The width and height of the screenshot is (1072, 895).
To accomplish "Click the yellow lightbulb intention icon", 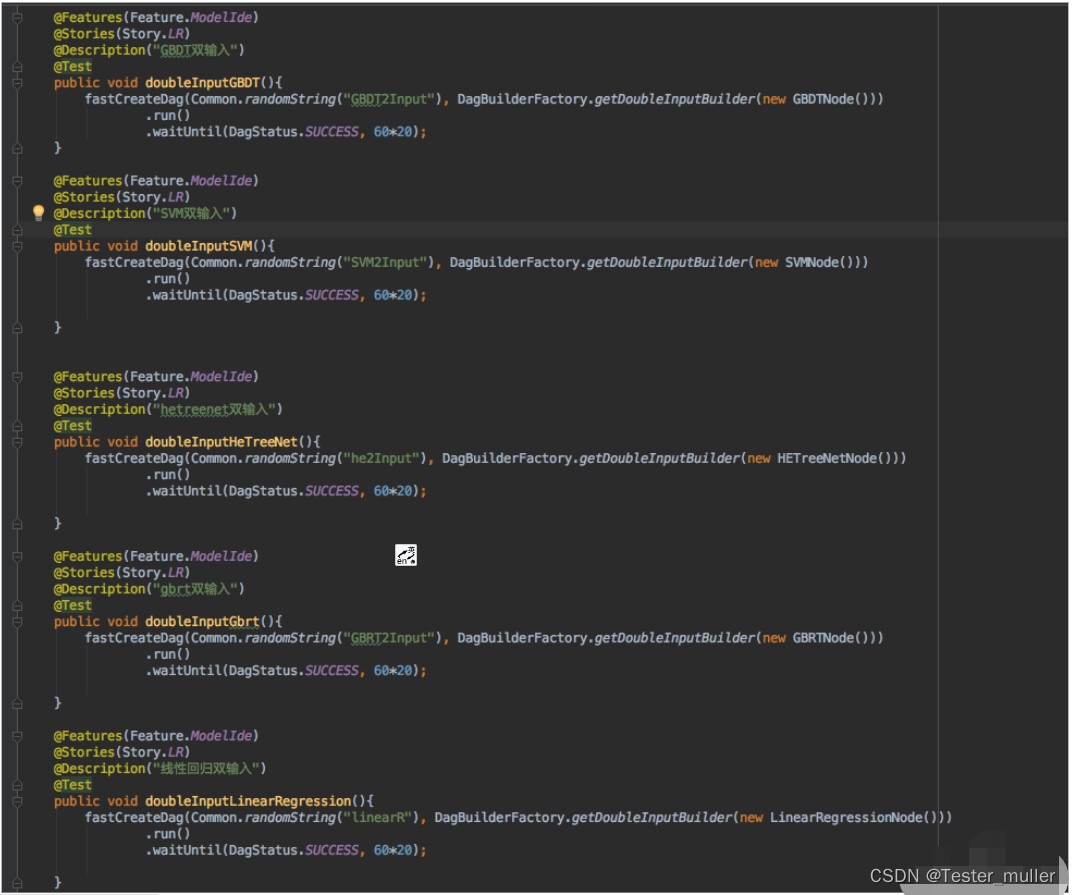I will (38, 213).
